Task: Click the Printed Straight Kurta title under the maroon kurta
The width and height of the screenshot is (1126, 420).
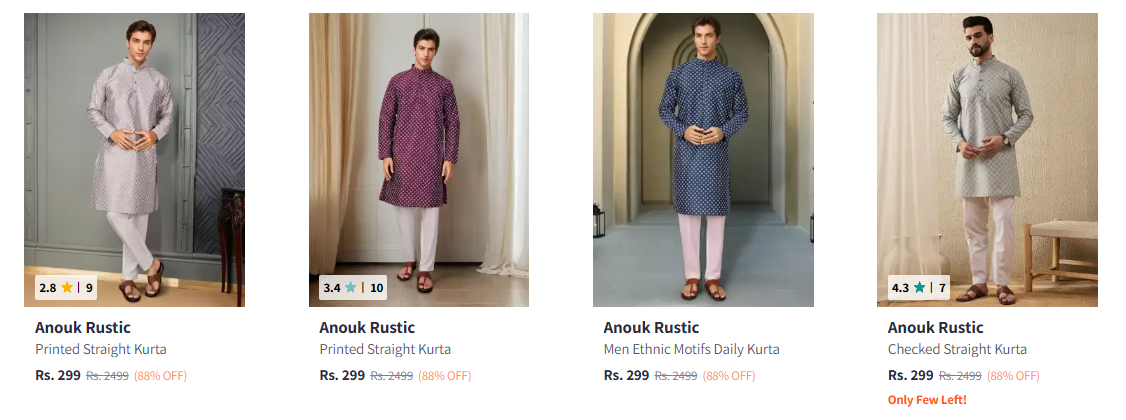Action: pos(385,350)
